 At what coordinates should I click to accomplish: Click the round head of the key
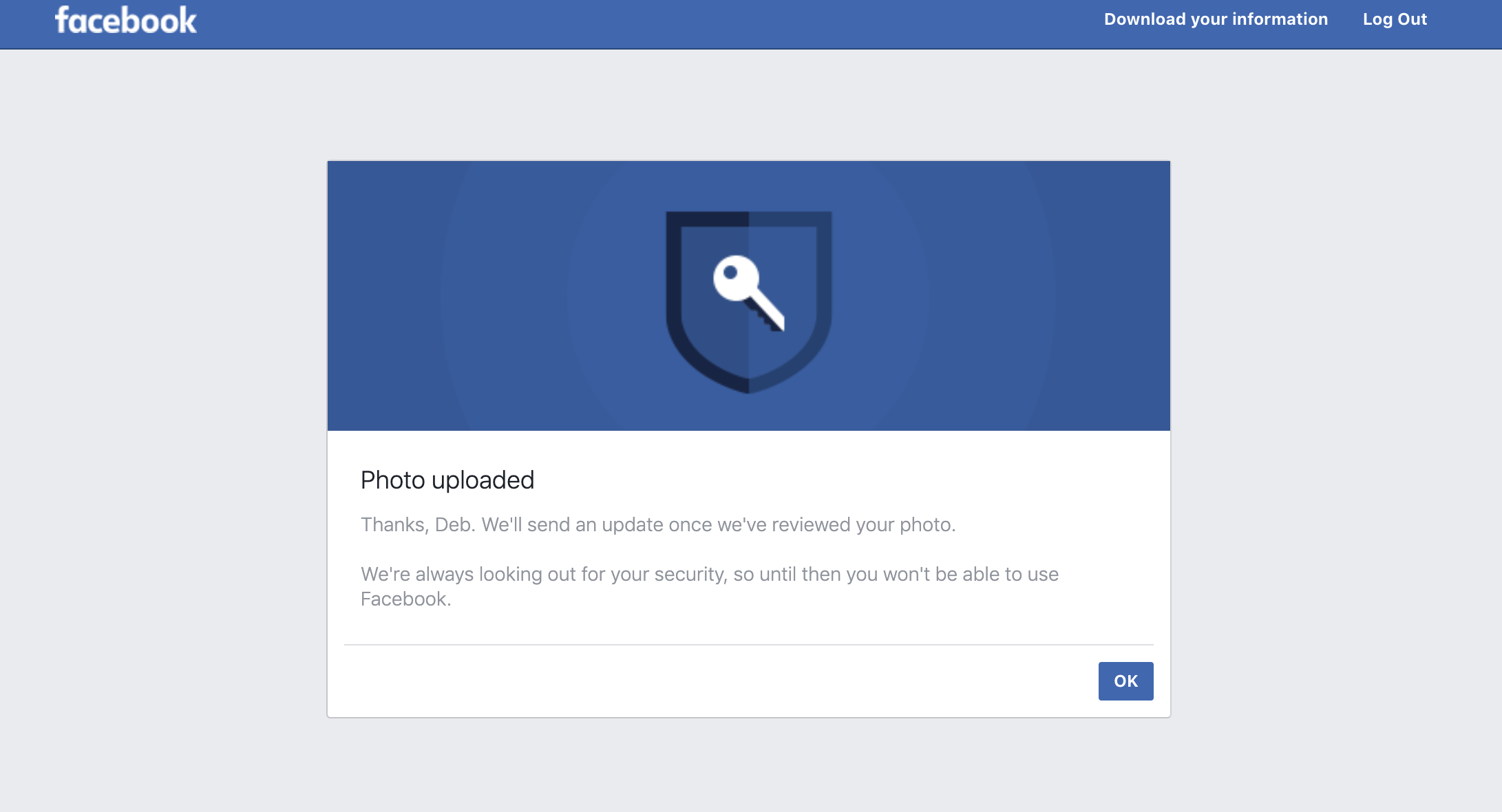[734, 277]
